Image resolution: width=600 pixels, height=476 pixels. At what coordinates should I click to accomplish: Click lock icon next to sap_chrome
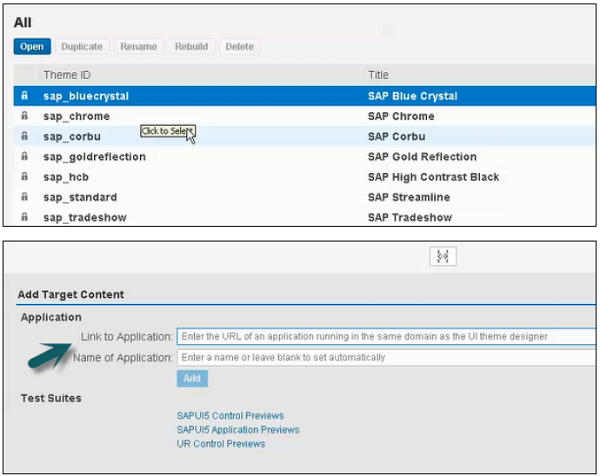coord(24,116)
